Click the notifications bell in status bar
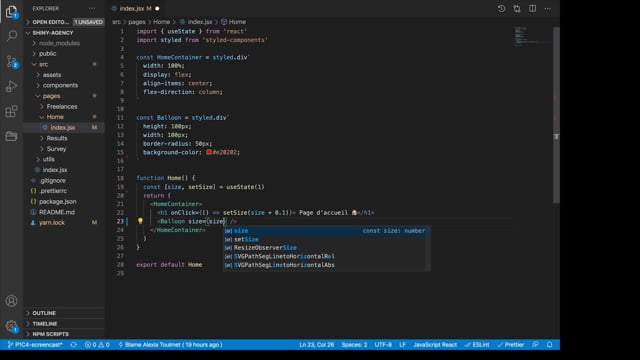 549,345
